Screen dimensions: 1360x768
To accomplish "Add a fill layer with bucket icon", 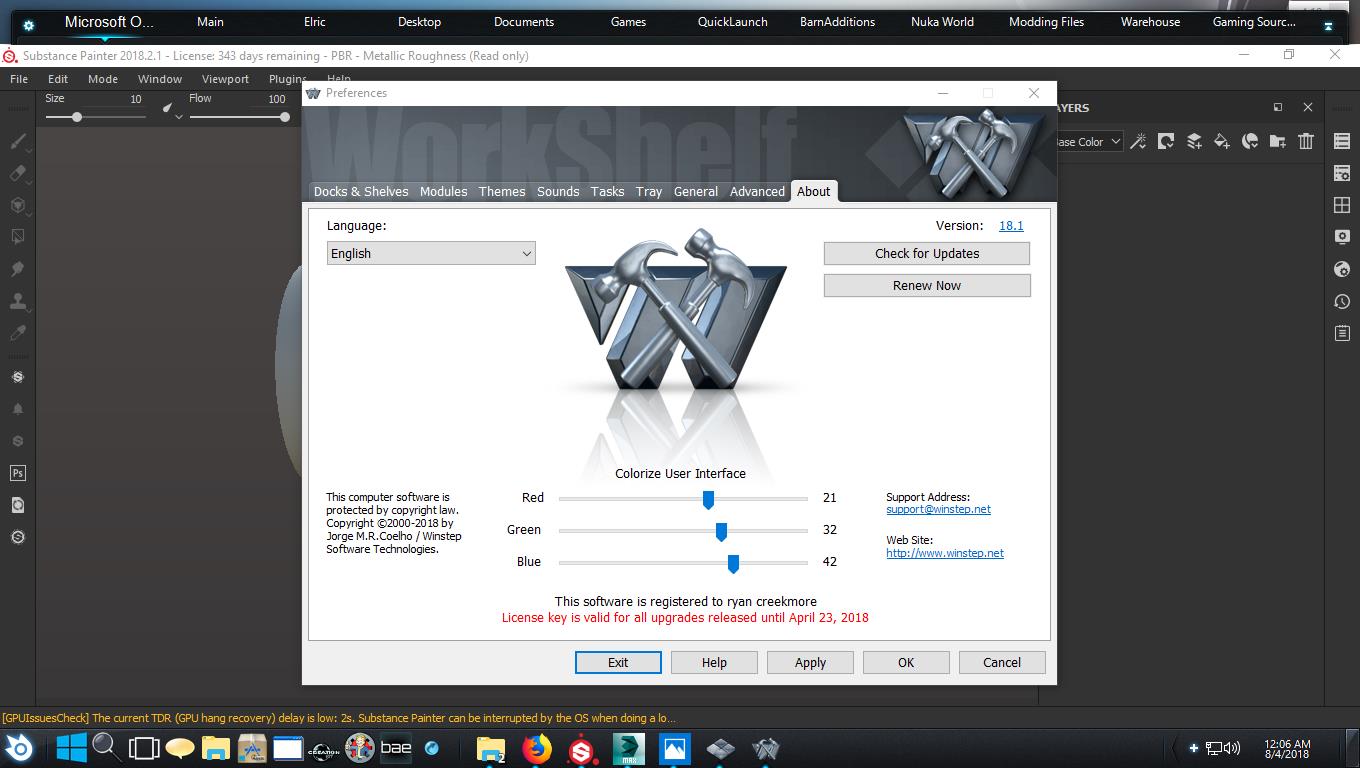I will (x=1222, y=142).
